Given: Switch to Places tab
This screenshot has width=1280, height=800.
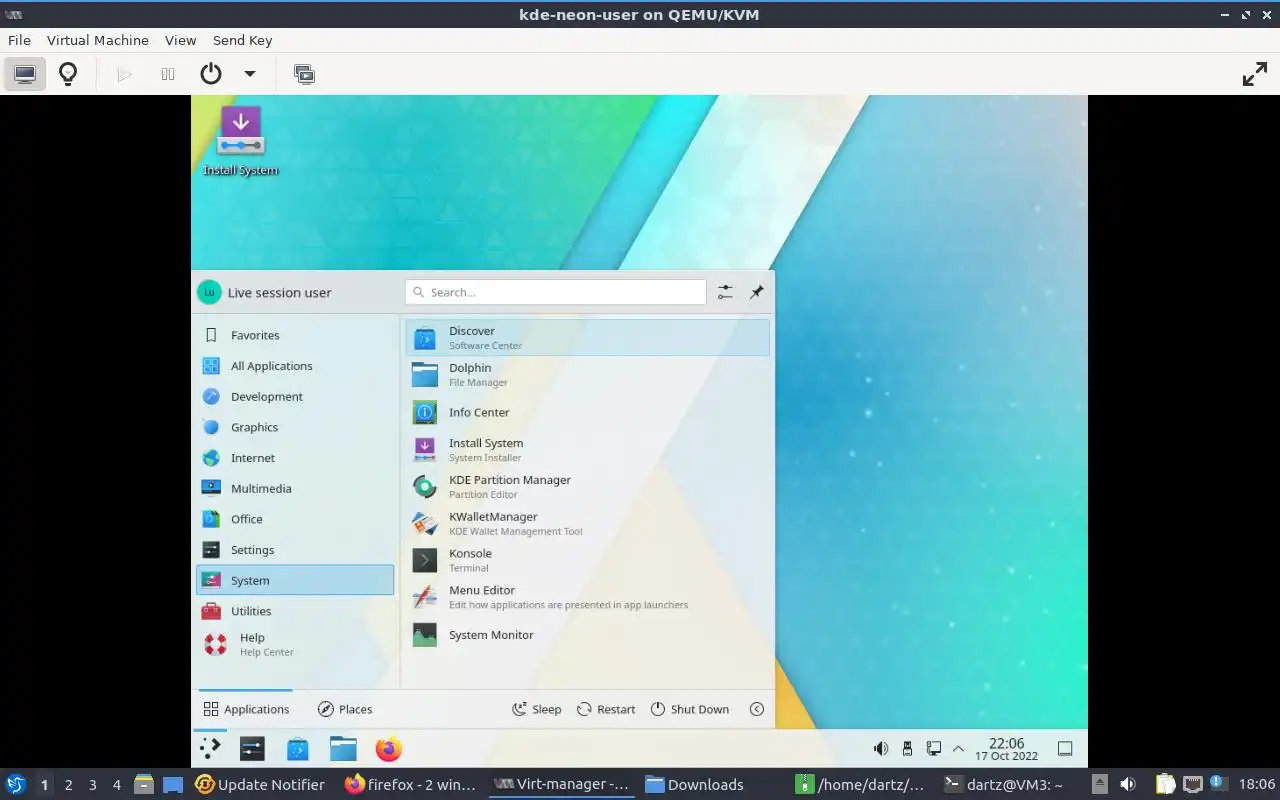Looking at the screenshot, I should click(x=345, y=709).
